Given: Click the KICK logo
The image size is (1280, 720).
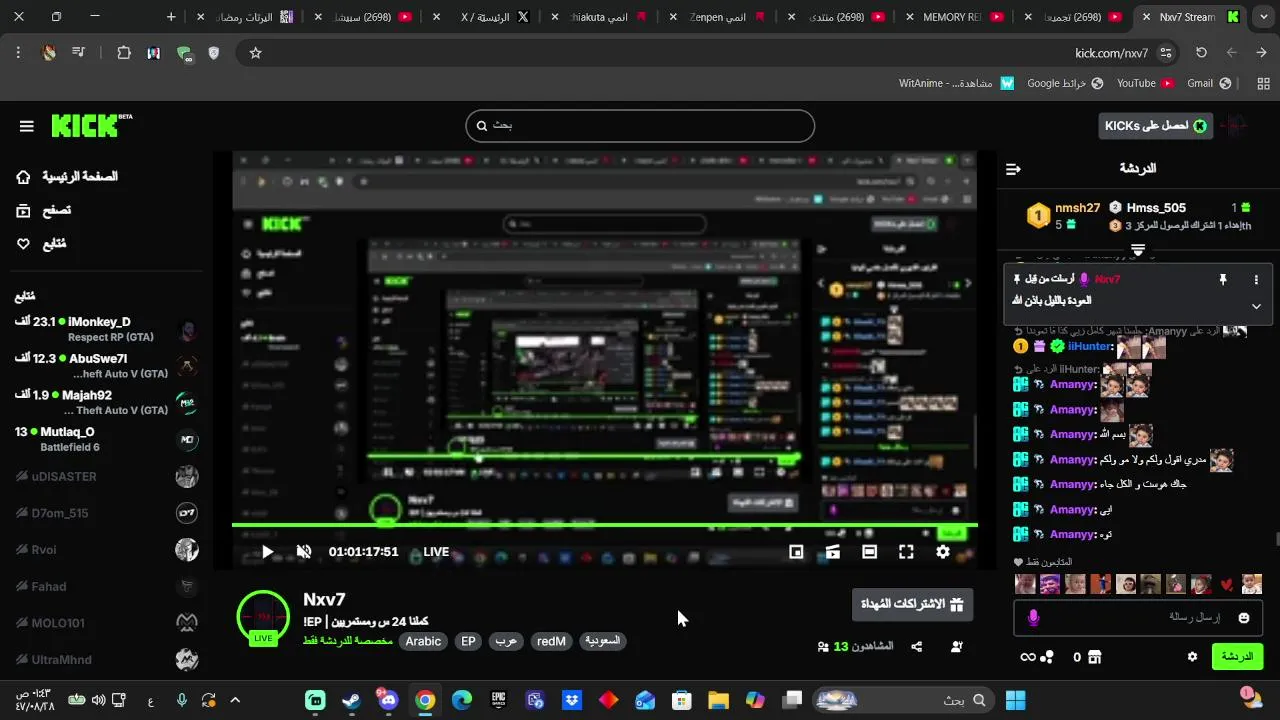Looking at the screenshot, I should pyautogui.click(x=90, y=125).
